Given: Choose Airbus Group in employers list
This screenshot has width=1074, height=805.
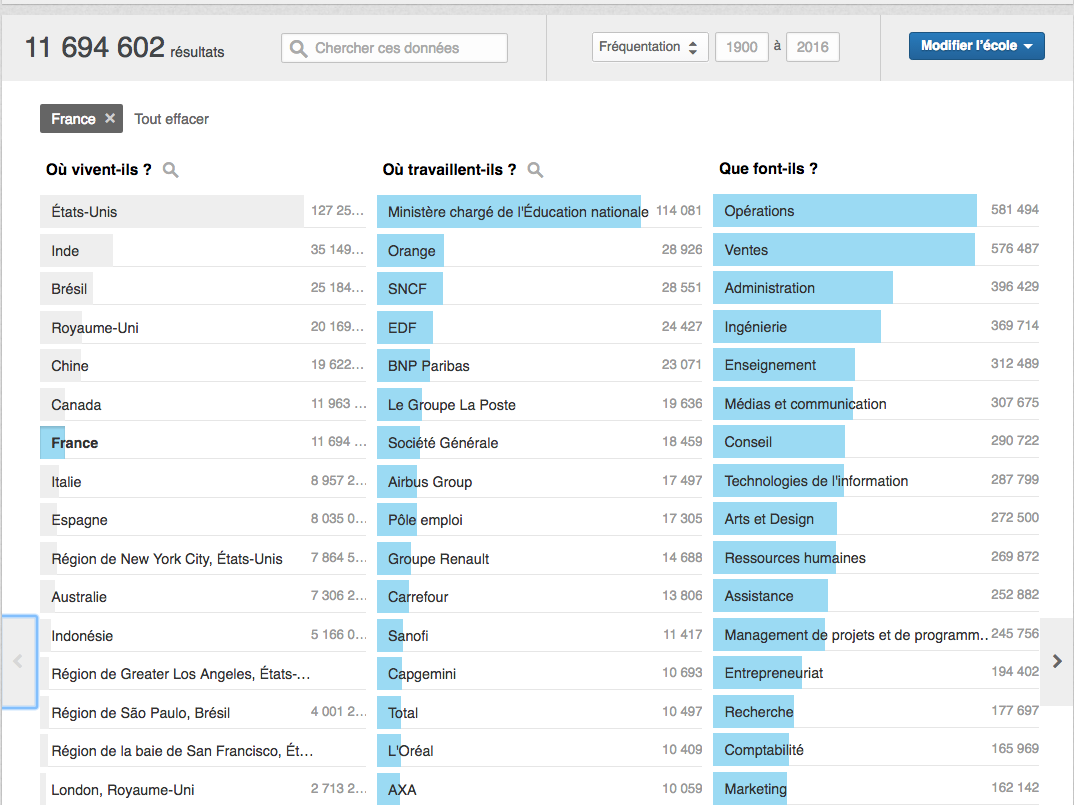Looking at the screenshot, I should 430,482.
